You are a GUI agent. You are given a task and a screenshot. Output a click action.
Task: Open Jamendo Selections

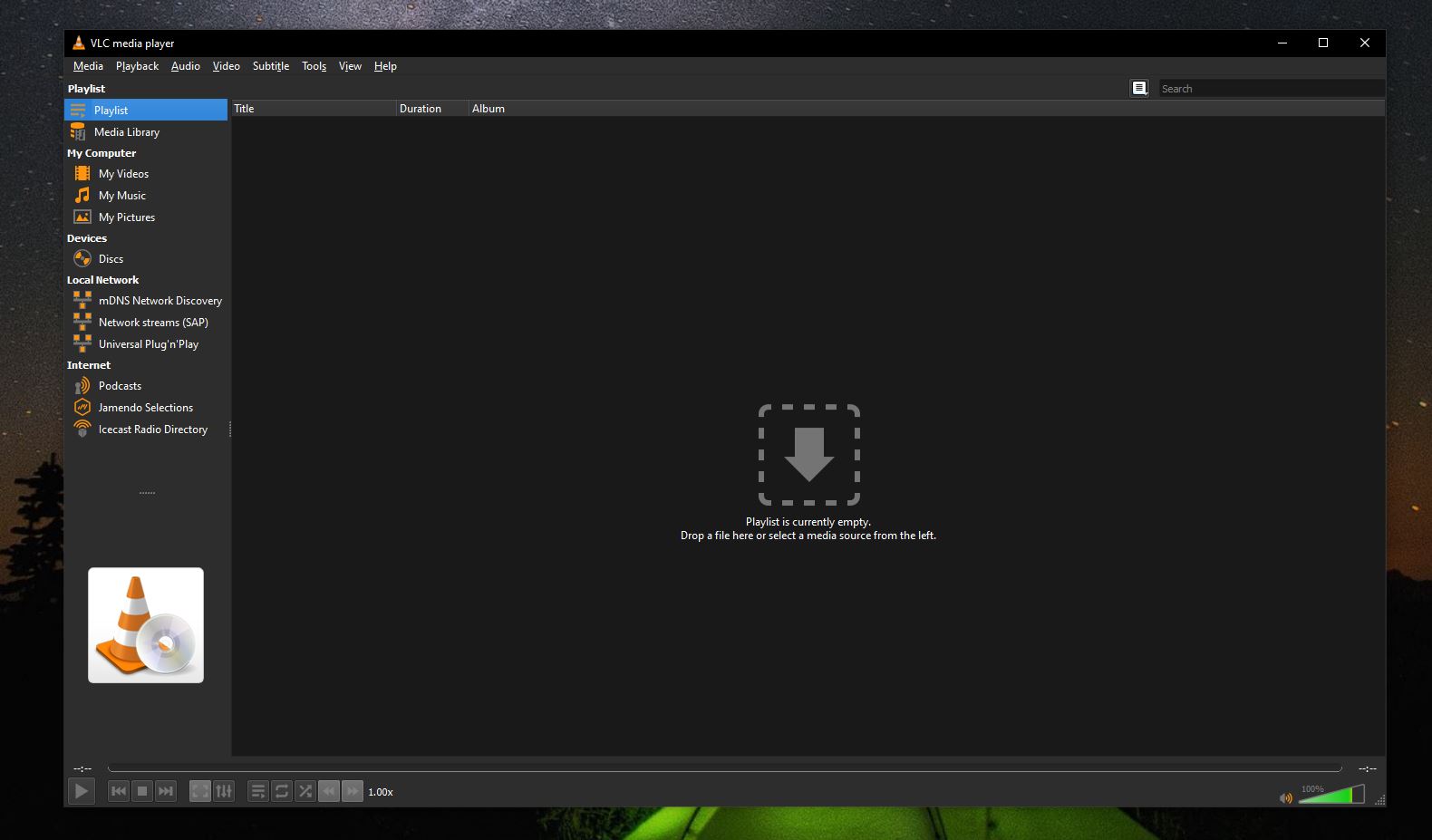(x=146, y=407)
